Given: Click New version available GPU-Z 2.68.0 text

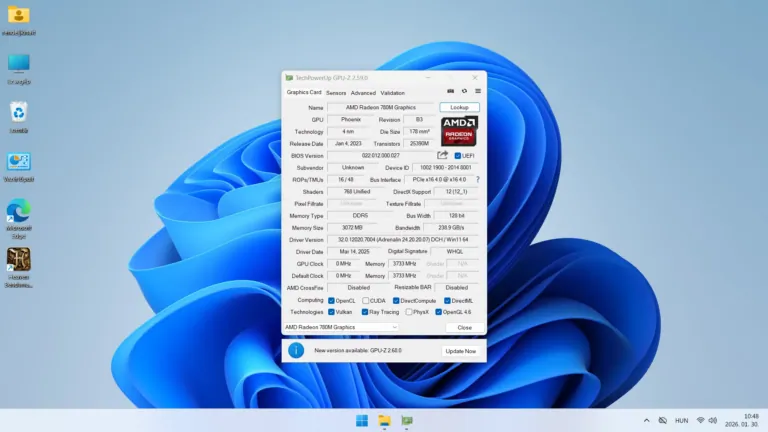Looking at the screenshot, I should (x=358, y=351).
